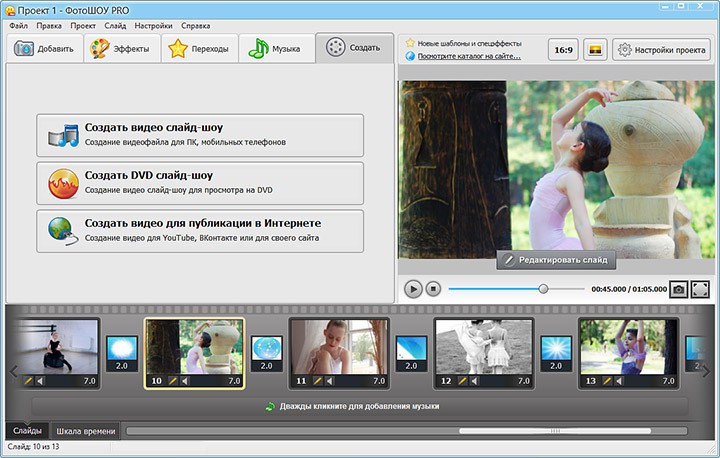Click pencil edit icon on slide 10
720x458 pixels.
pyautogui.click(x=173, y=381)
